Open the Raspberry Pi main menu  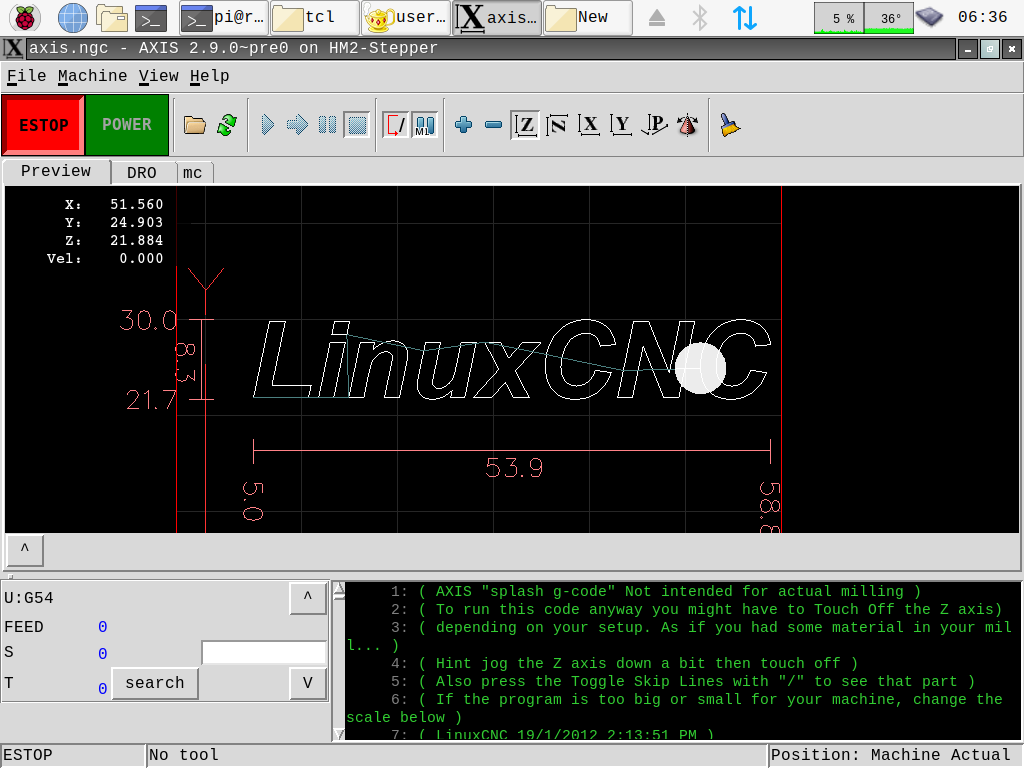[25, 18]
